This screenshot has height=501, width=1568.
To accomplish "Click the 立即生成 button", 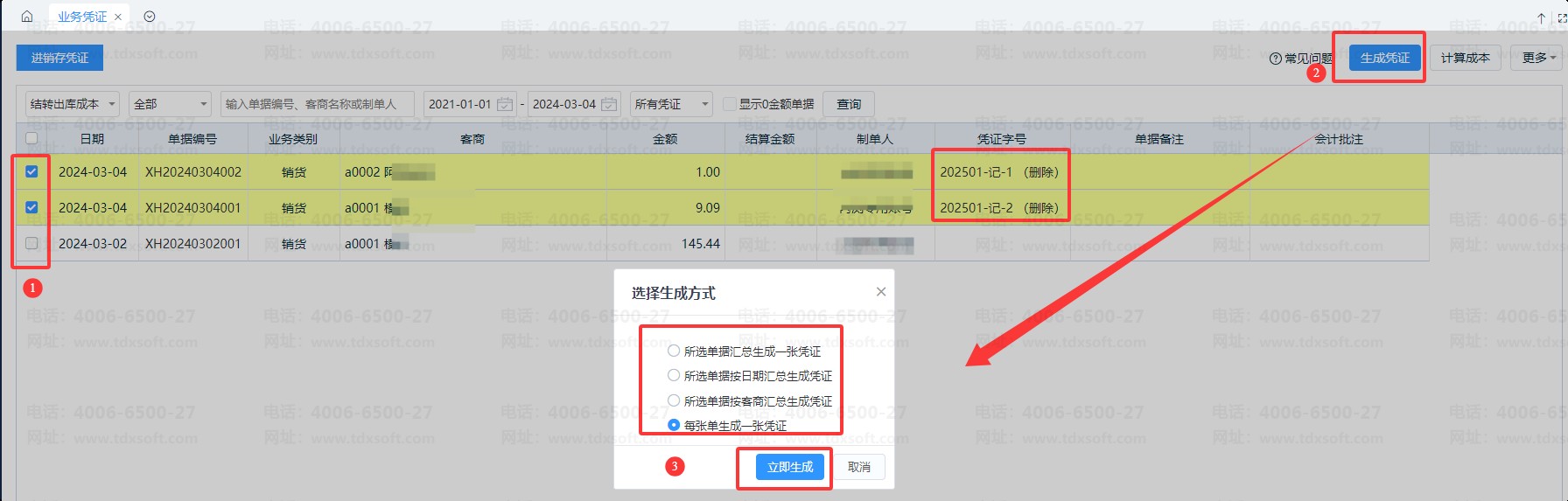I will (x=790, y=467).
